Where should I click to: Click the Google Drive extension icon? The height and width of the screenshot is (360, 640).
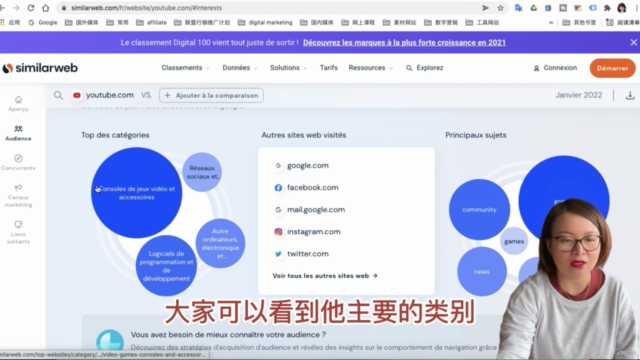point(533,8)
